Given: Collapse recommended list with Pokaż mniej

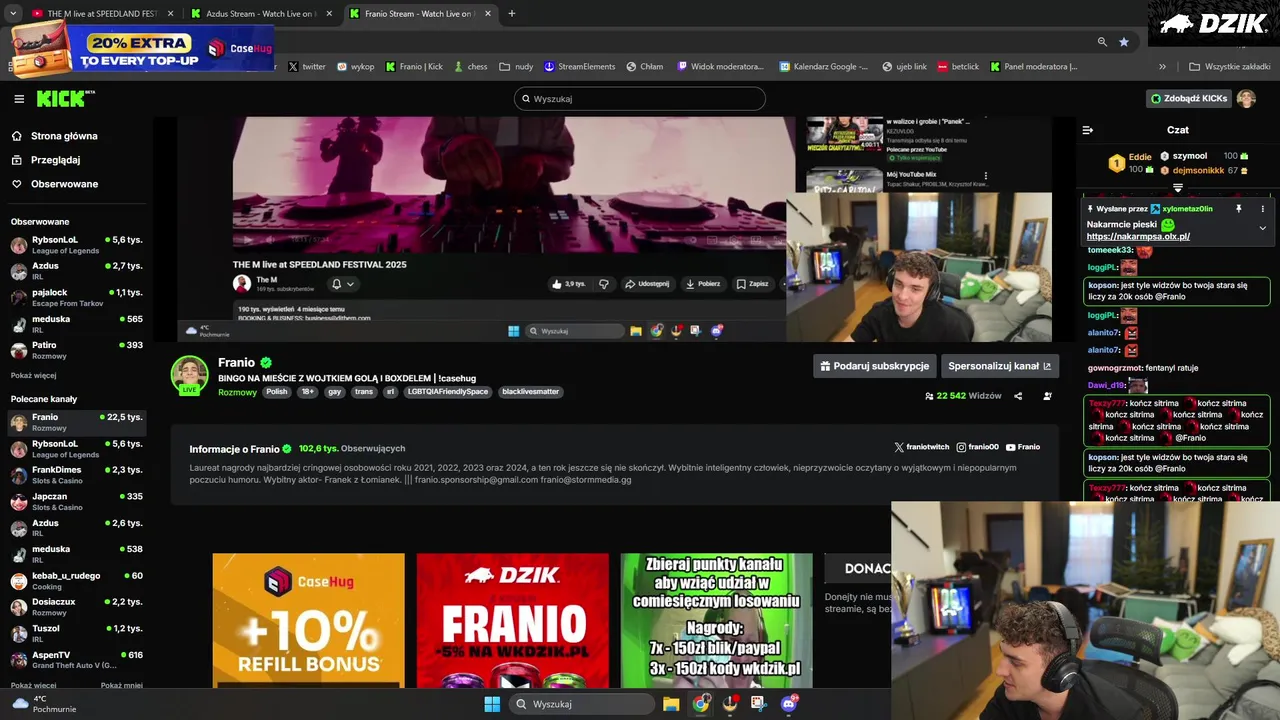Looking at the screenshot, I should tap(121, 686).
